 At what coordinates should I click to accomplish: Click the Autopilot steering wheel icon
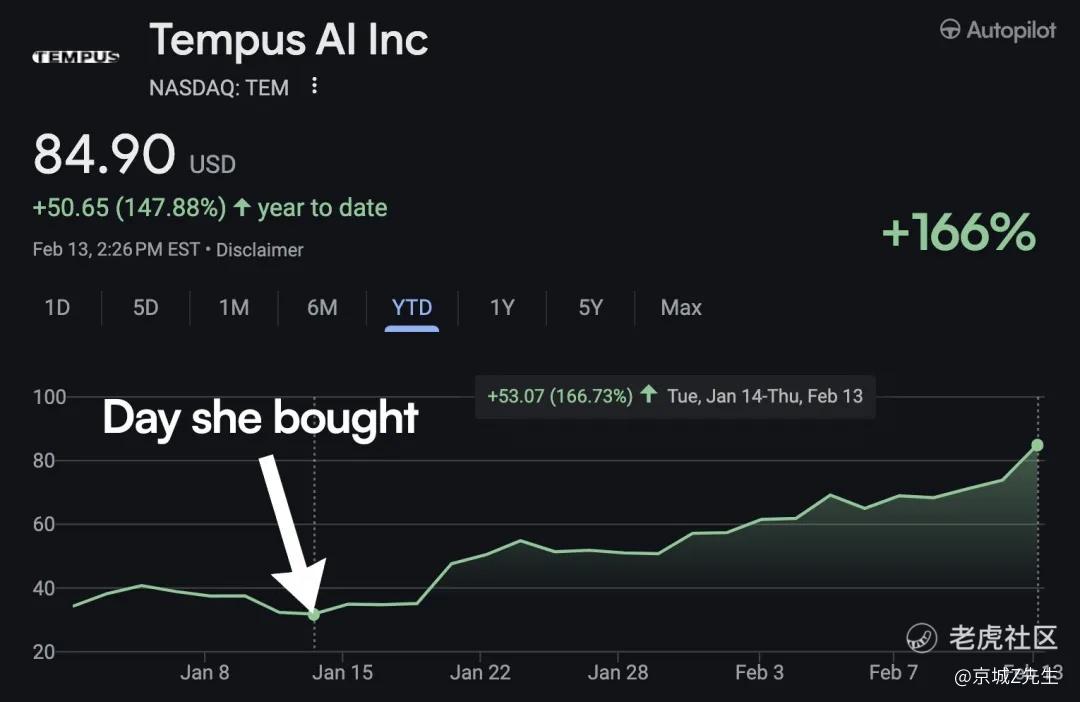click(950, 30)
